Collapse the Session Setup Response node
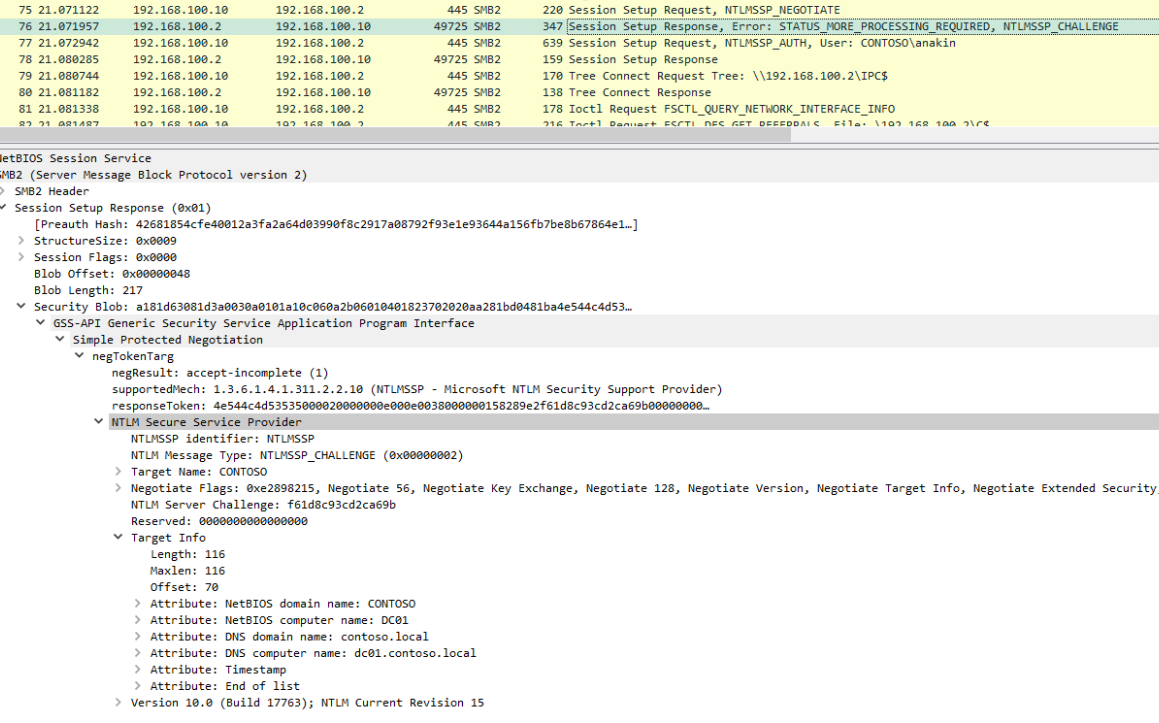1159x723 pixels. tap(3, 208)
